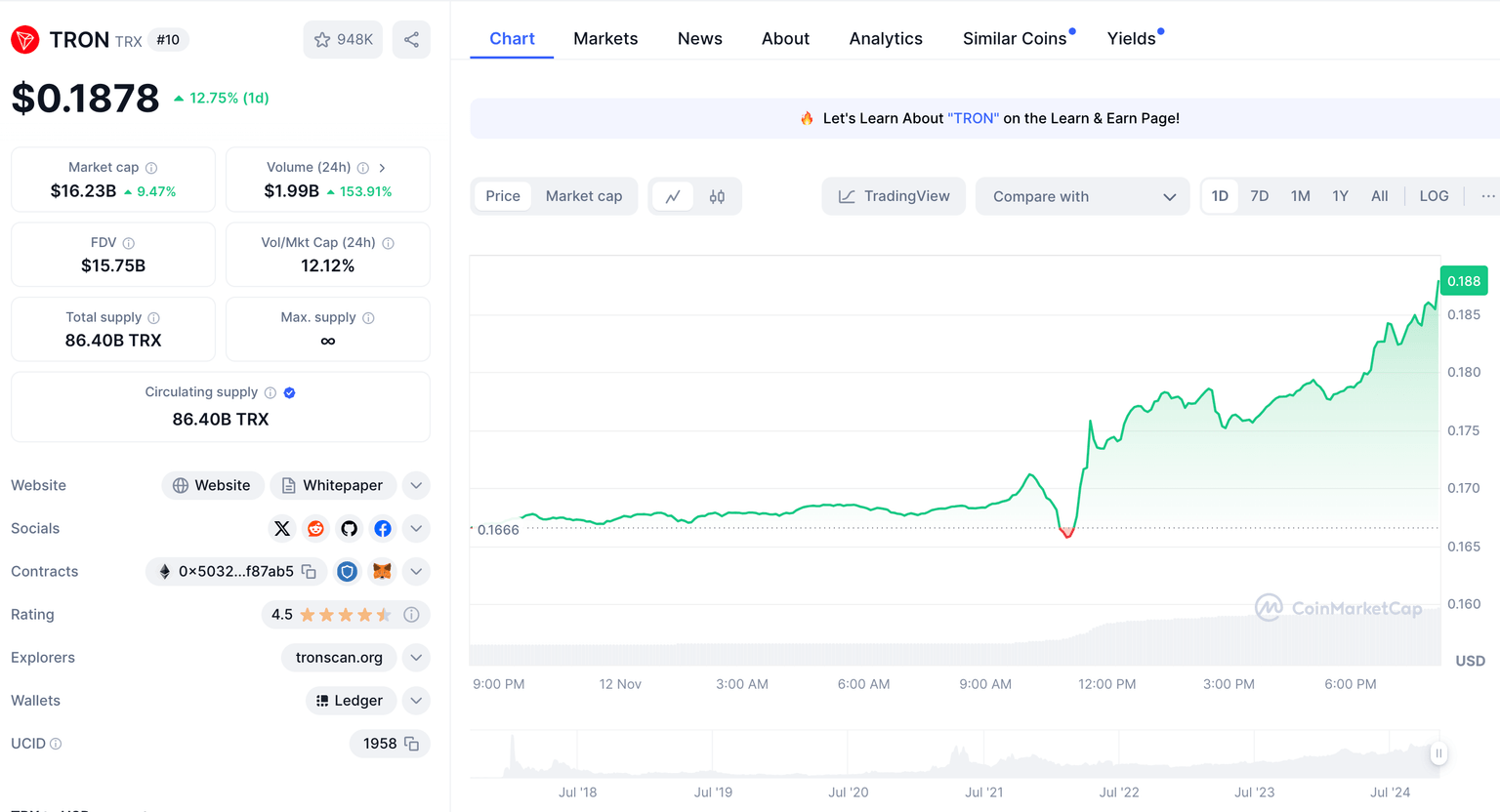Enable LOG scale on chart
Viewport: 1500px width, 812px height.
pyautogui.click(x=1433, y=196)
